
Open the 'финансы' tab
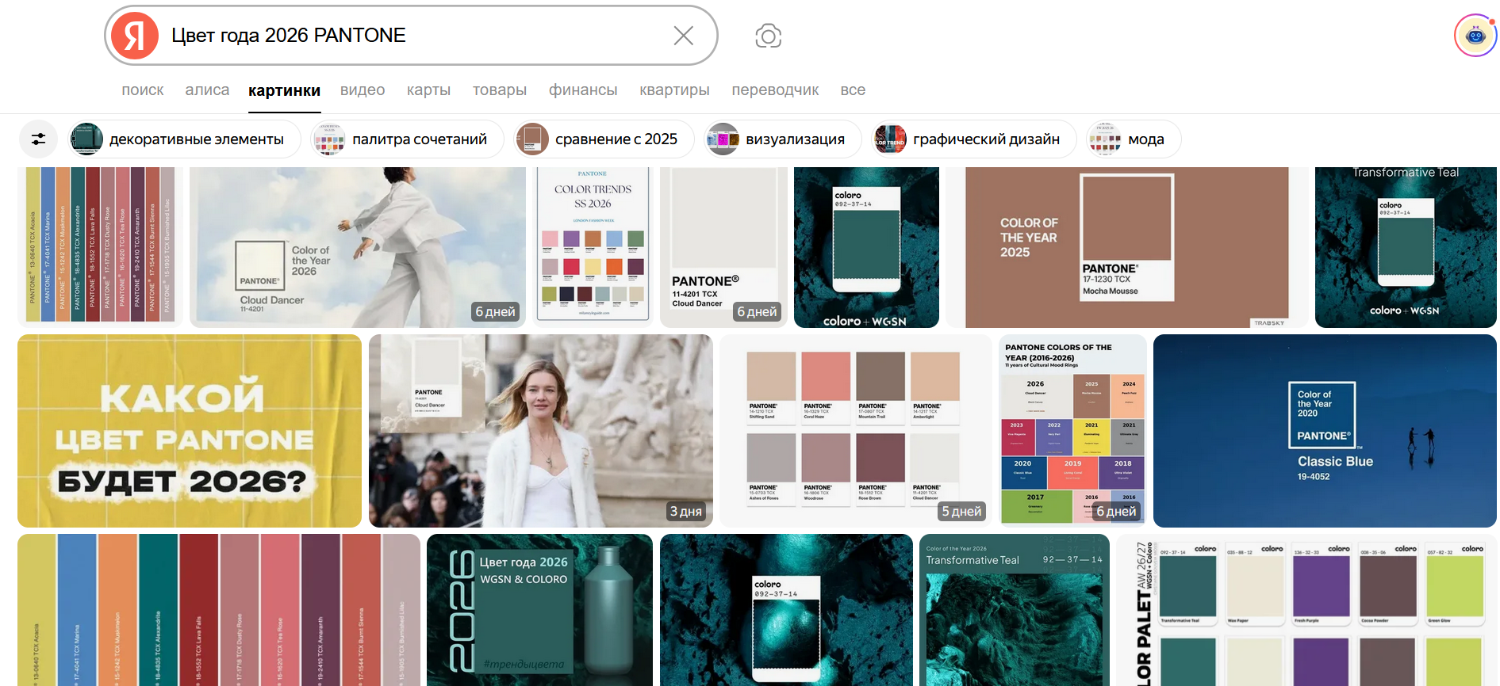583,90
